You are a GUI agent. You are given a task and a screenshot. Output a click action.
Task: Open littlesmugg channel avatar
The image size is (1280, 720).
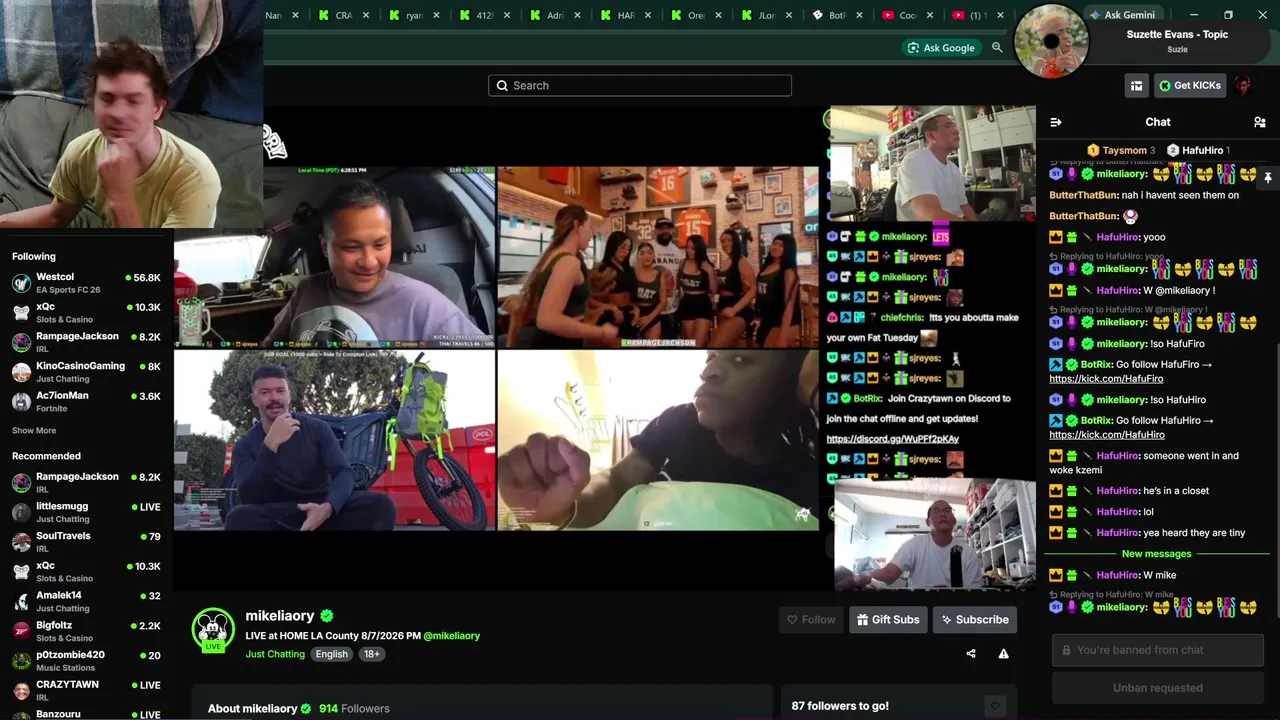point(21,513)
